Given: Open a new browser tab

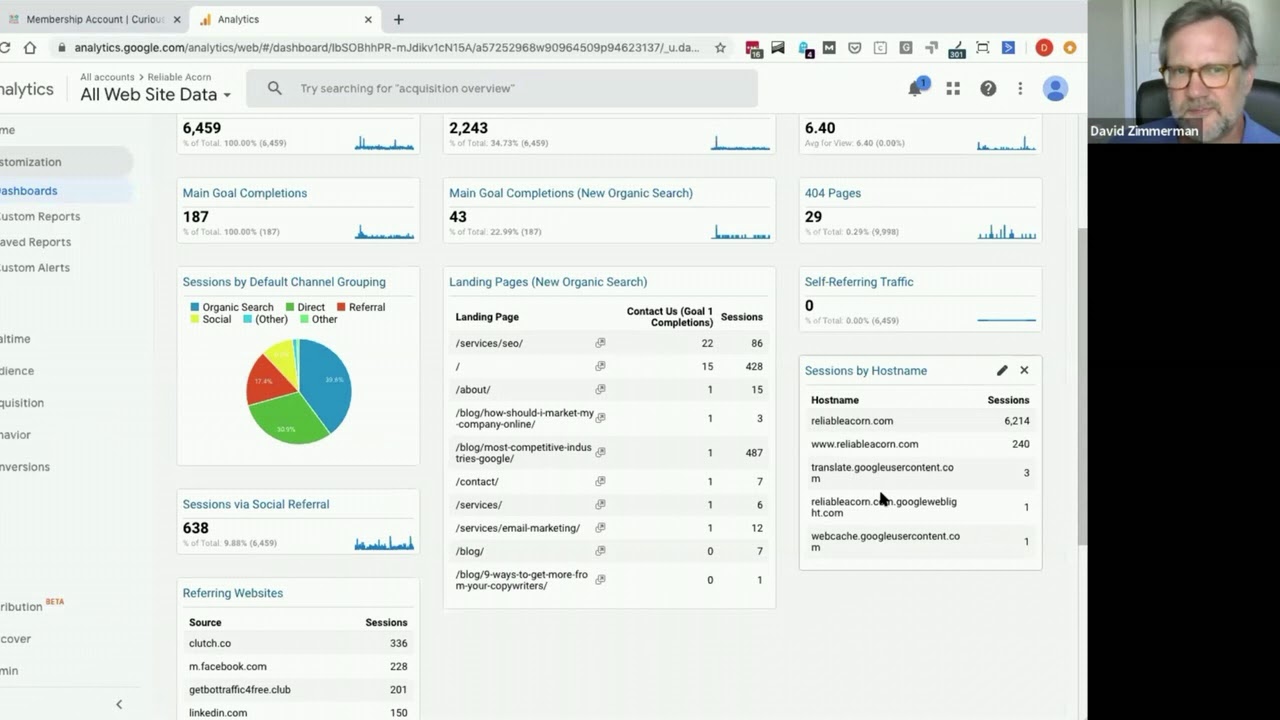Looking at the screenshot, I should pos(398,19).
